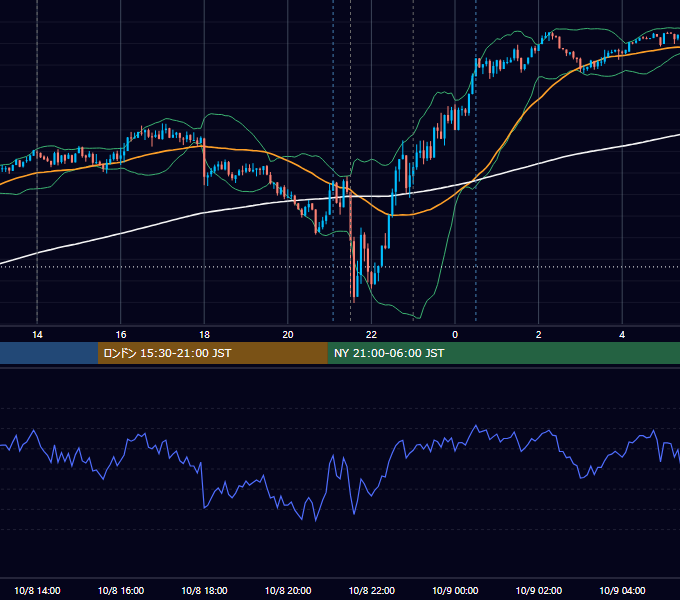Select the blue session bar before London

(x=49, y=353)
